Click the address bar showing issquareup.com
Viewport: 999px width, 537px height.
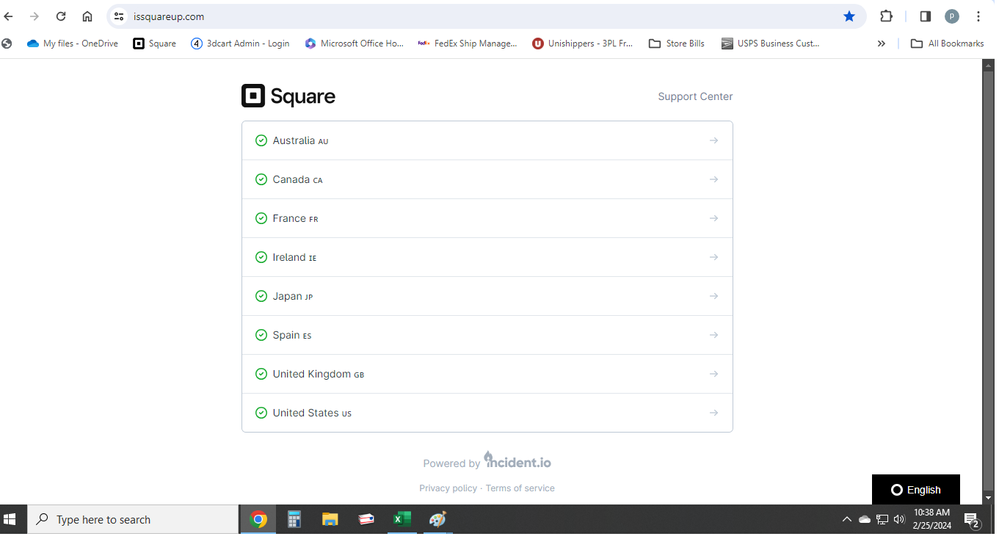480,17
